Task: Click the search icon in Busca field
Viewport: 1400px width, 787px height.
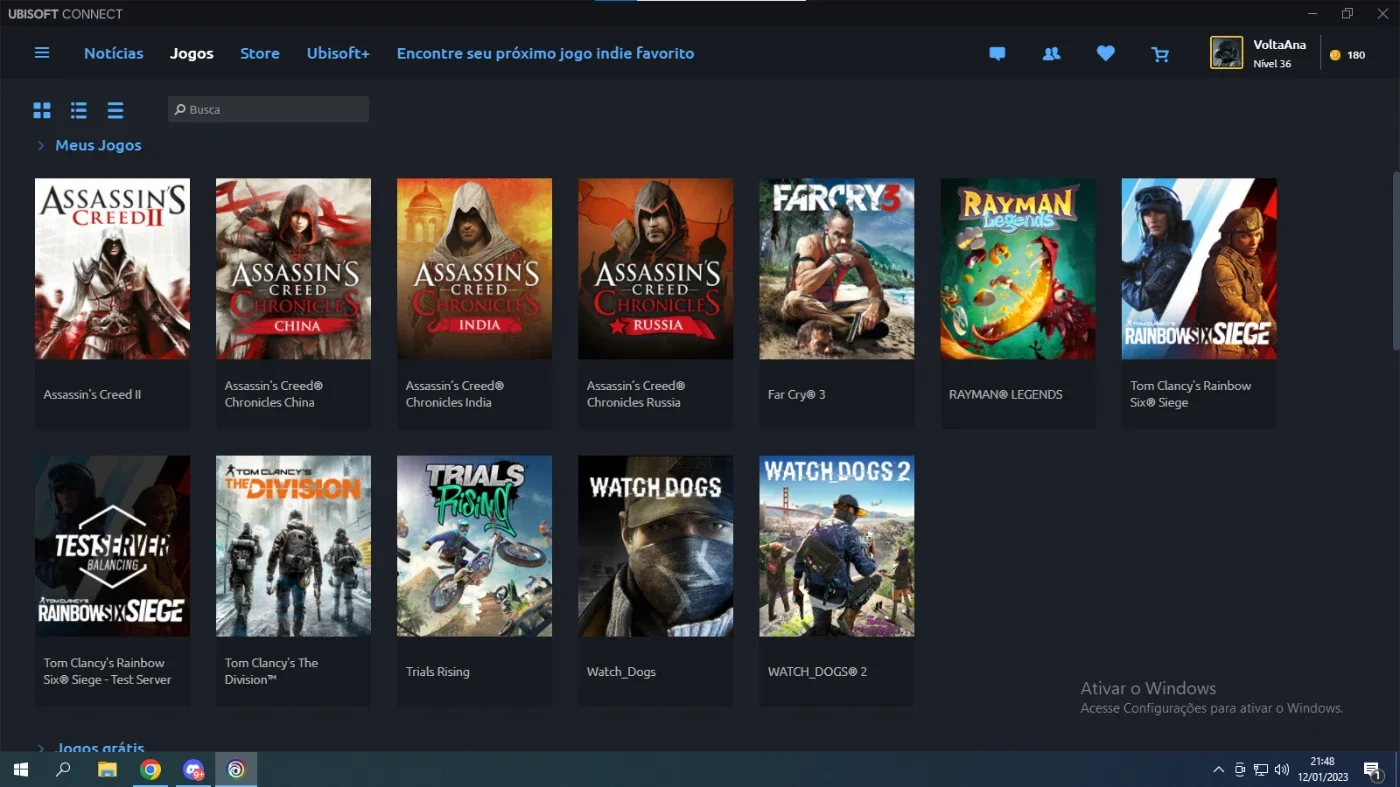Action: tap(180, 109)
